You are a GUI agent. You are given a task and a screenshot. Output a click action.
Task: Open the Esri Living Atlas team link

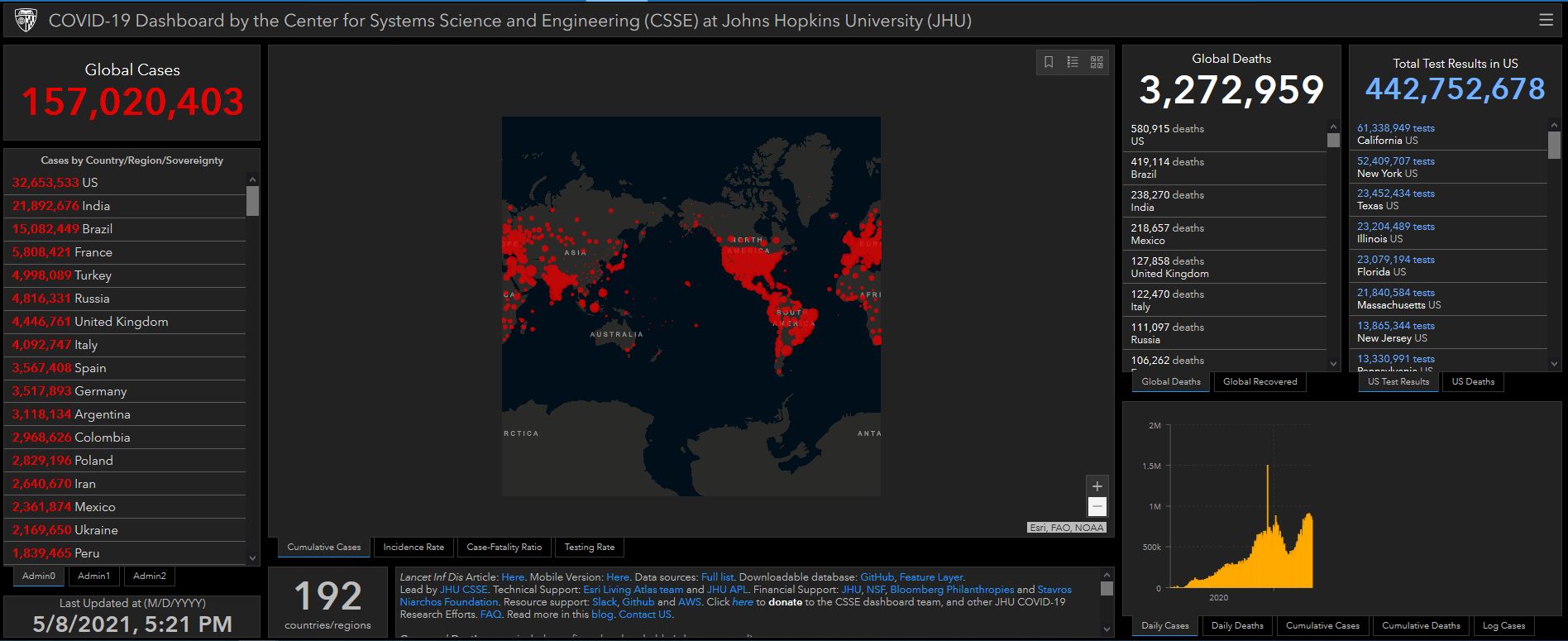coord(633,590)
